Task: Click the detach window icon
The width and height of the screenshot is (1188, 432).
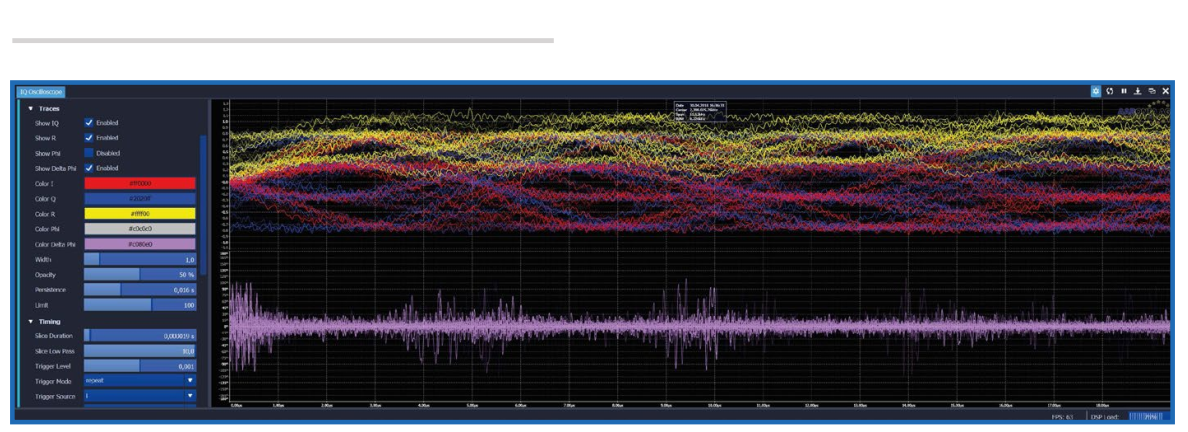Action: click(x=1152, y=91)
